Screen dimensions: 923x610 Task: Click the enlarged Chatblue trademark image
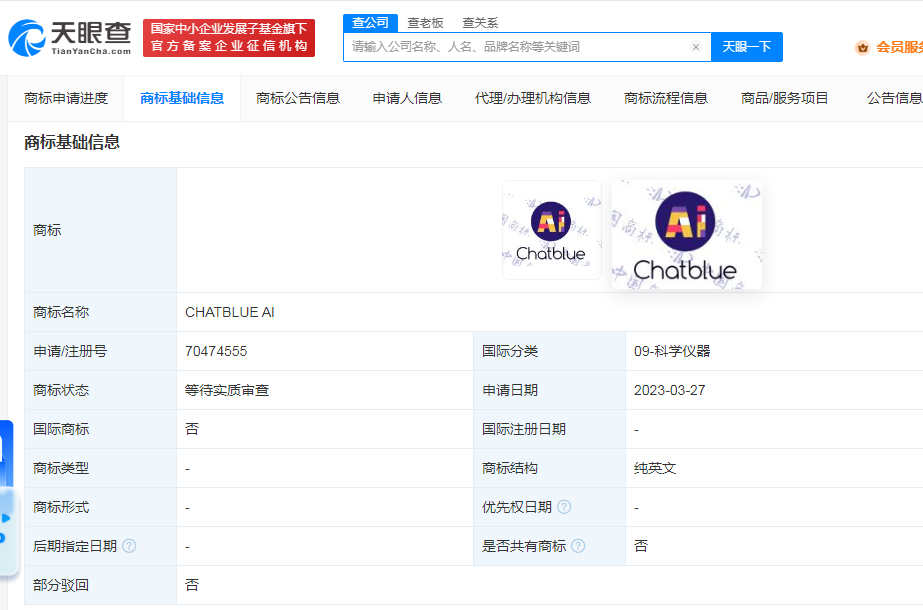(686, 234)
